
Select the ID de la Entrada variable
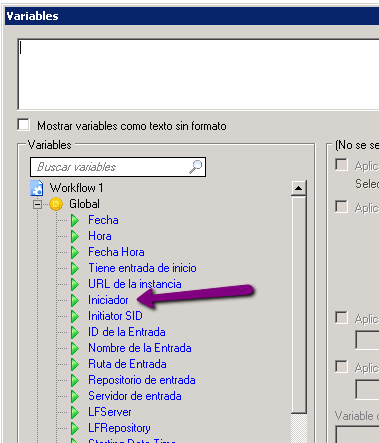click(x=127, y=332)
